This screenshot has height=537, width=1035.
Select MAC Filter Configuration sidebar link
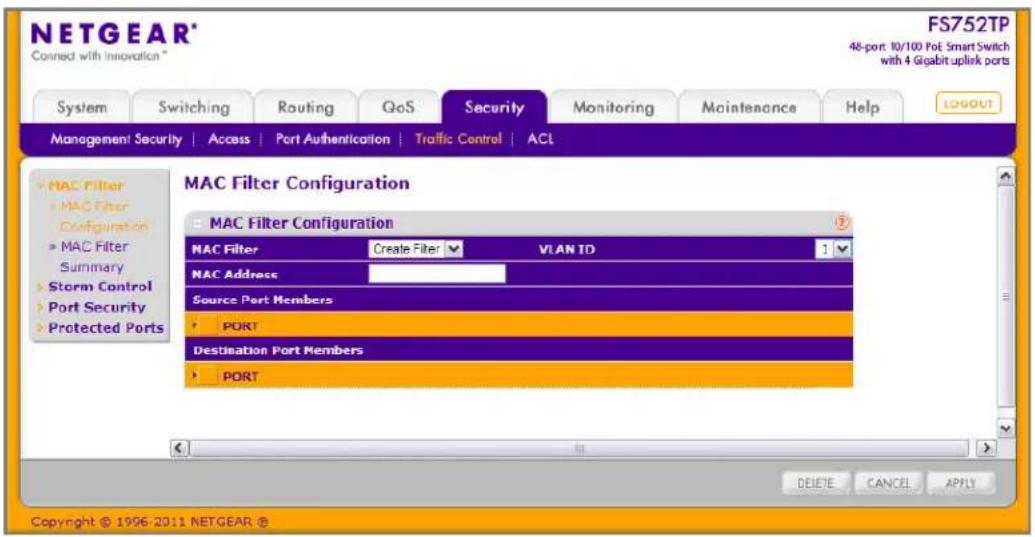(x=104, y=216)
